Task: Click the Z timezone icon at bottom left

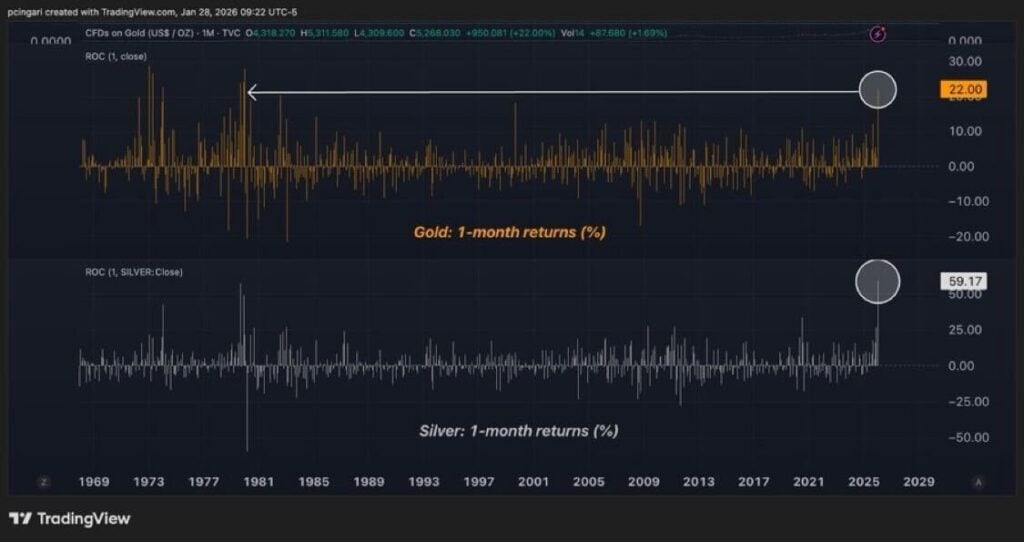Action: pyautogui.click(x=43, y=482)
